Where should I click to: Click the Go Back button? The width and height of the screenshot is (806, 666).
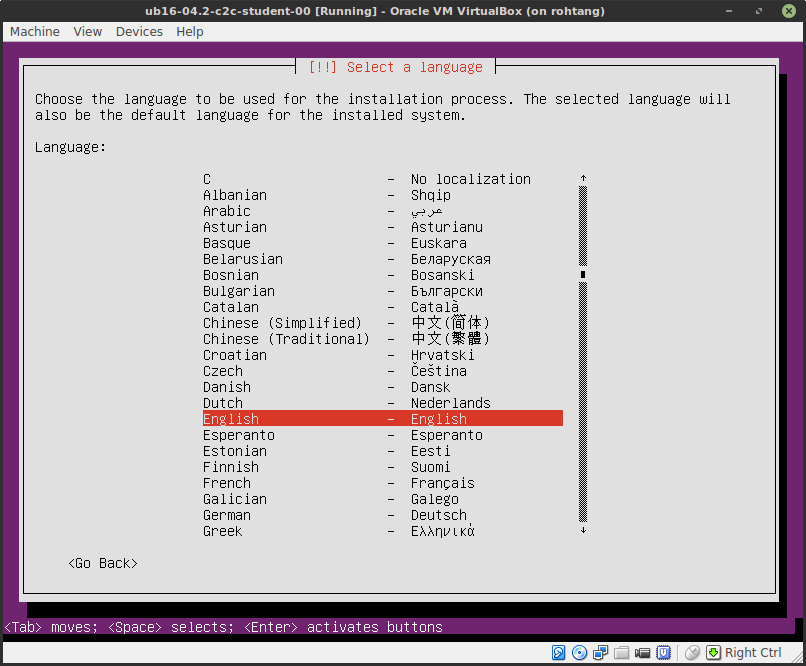pos(101,562)
